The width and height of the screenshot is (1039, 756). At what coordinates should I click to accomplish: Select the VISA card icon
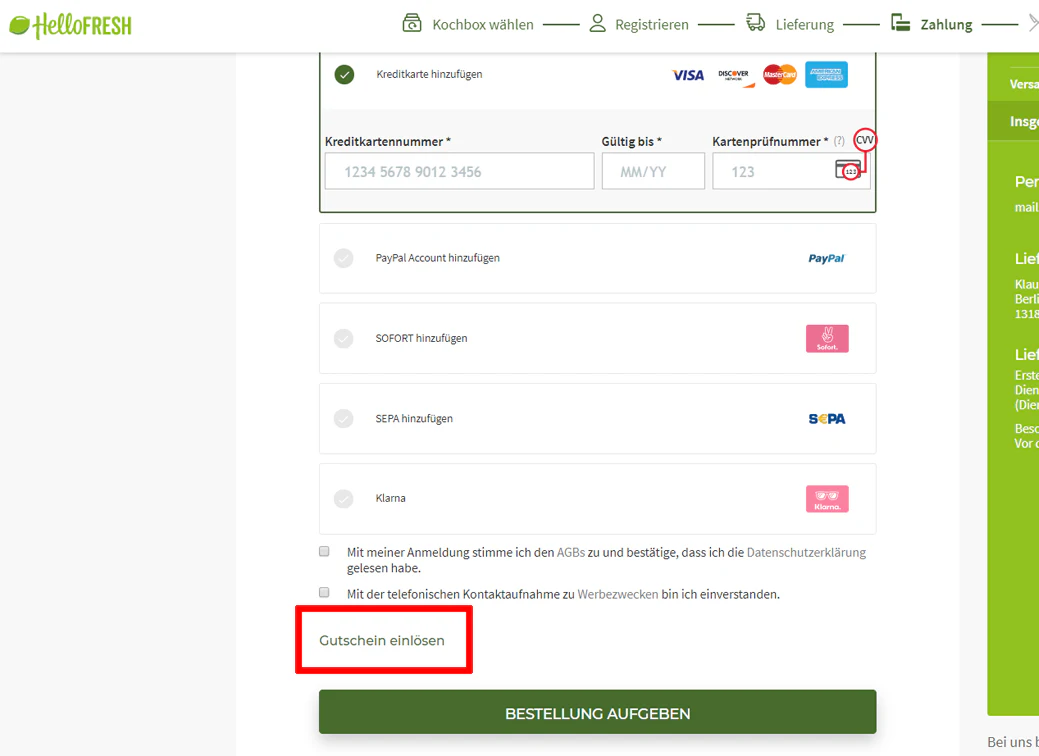(687, 74)
